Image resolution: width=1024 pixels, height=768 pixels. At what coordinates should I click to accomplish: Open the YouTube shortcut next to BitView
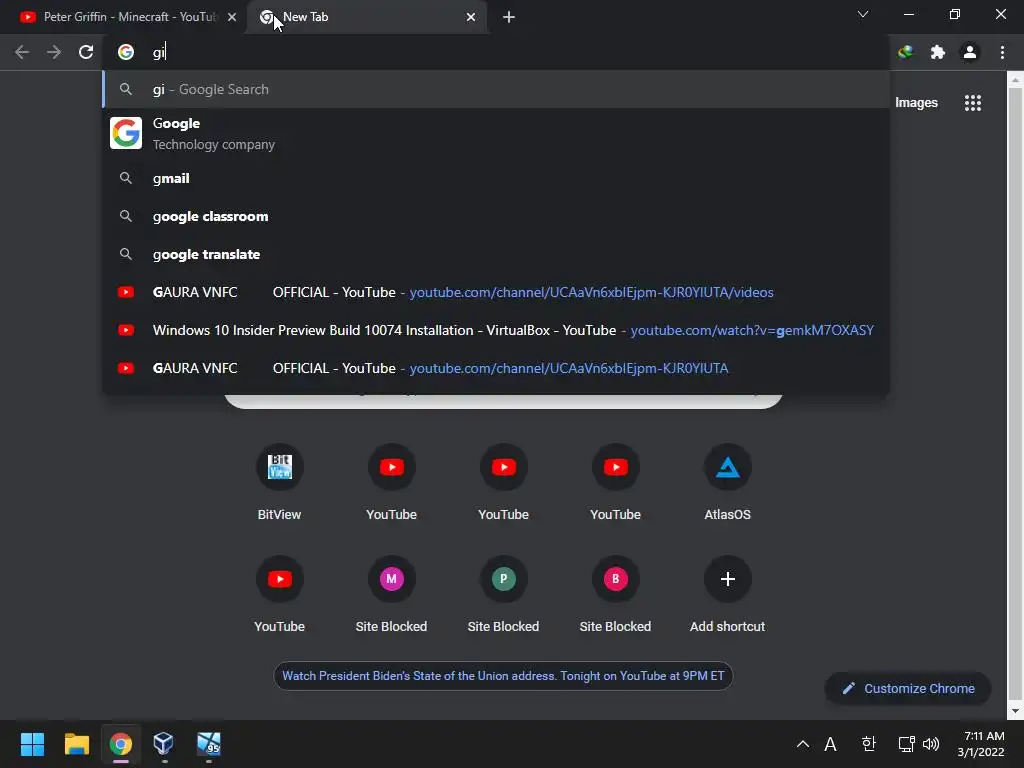point(391,482)
